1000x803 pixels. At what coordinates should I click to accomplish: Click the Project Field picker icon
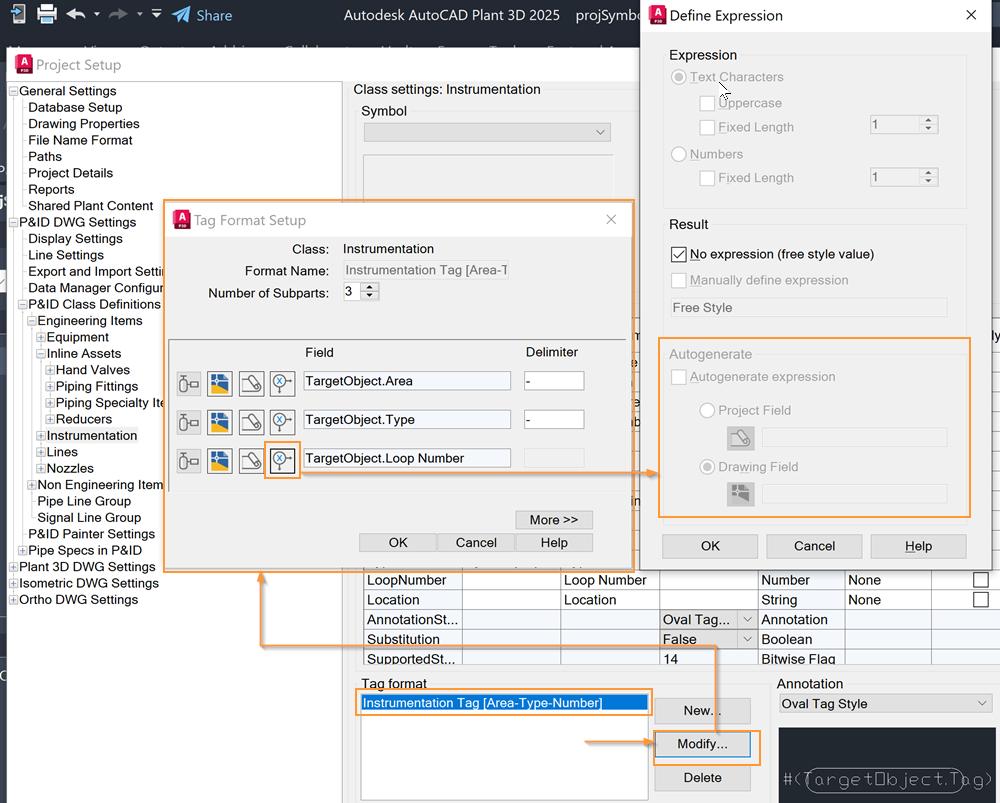click(740, 438)
